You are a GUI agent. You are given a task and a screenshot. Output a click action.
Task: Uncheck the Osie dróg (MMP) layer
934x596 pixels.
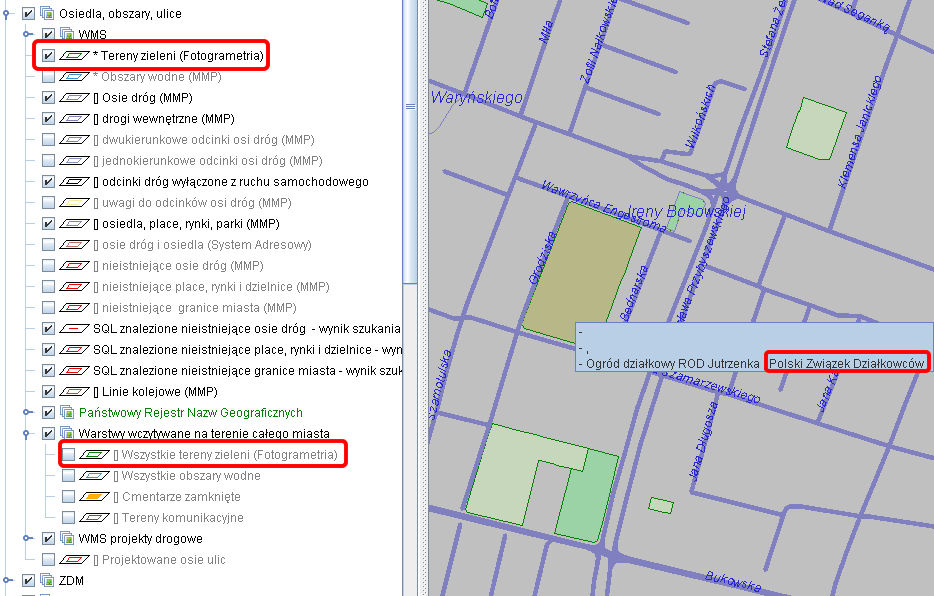pos(48,98)
